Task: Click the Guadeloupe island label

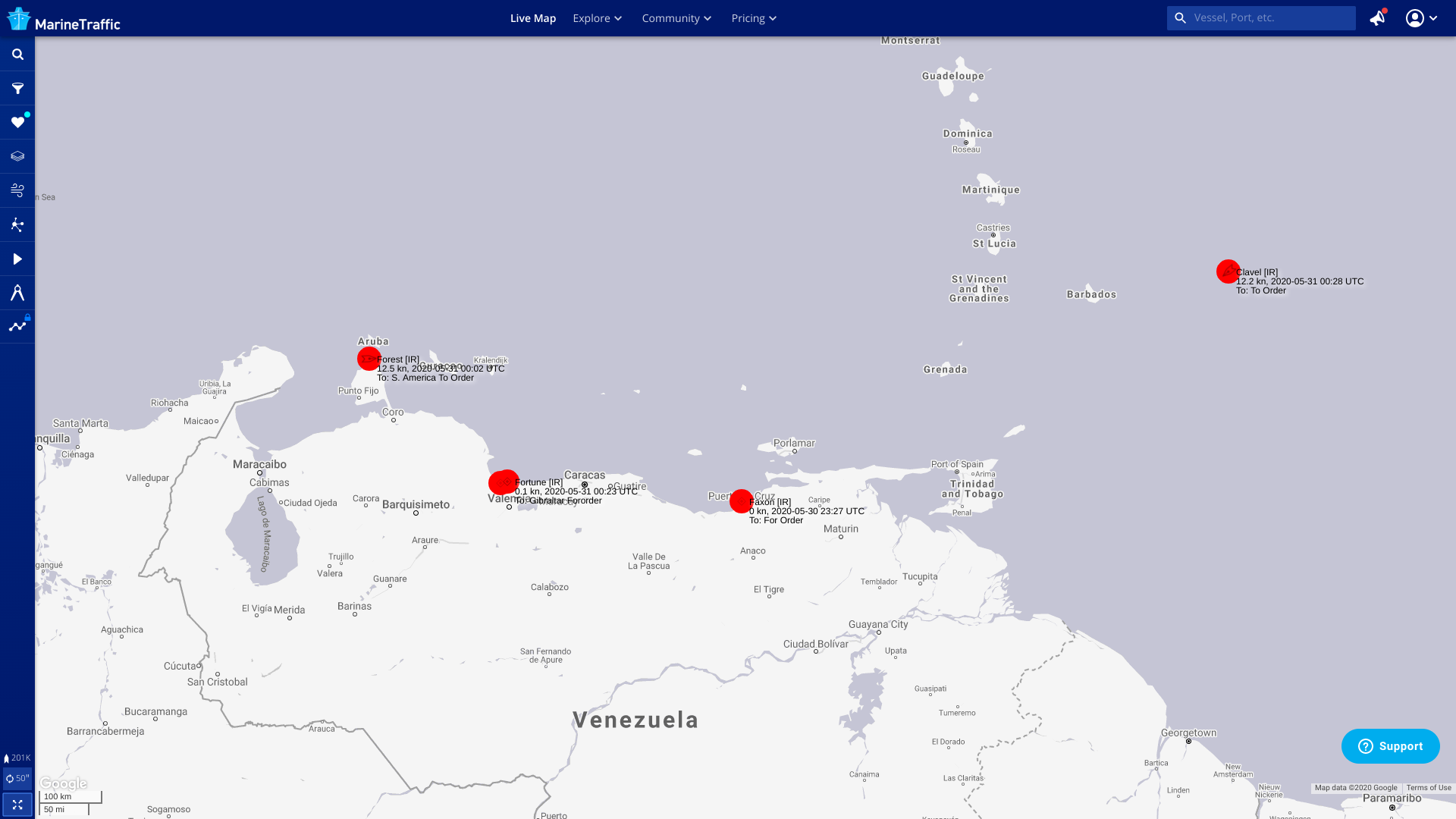Action: tap(953, 76)
